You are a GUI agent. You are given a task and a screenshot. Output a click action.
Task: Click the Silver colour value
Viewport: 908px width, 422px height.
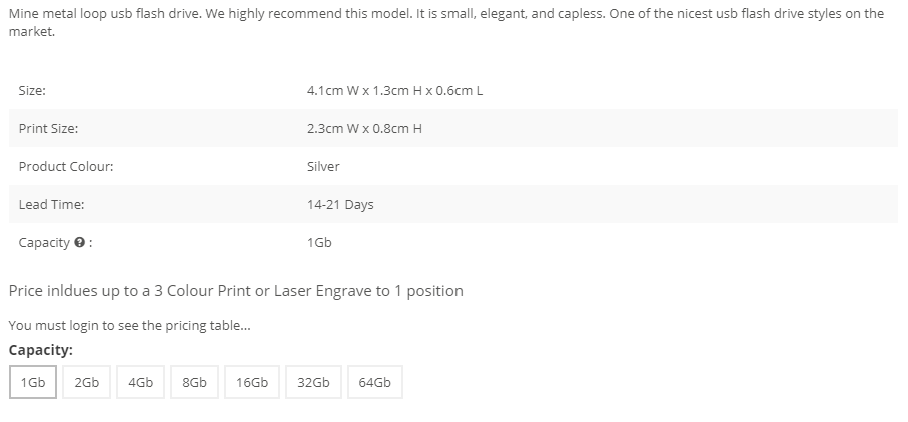coord(323,167)
